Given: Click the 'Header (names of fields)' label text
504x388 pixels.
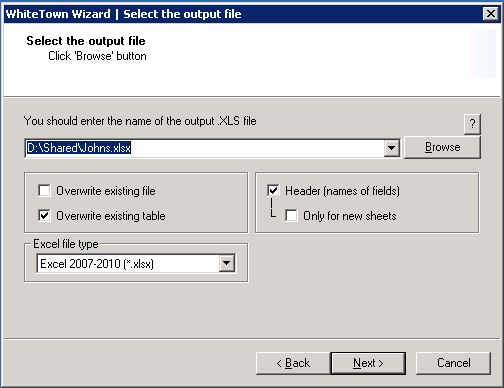Looking at the screenshot, I should pyautogui.click(x=342, y=191).
